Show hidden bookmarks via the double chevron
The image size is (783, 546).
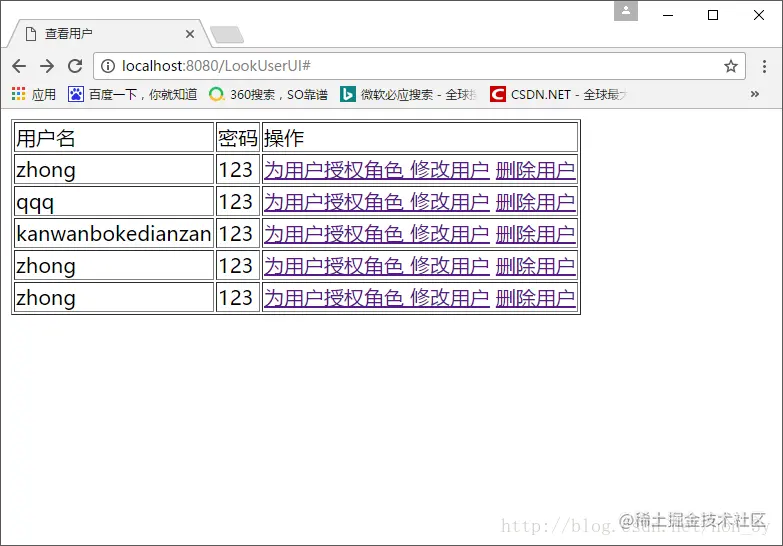coord(755,94)
